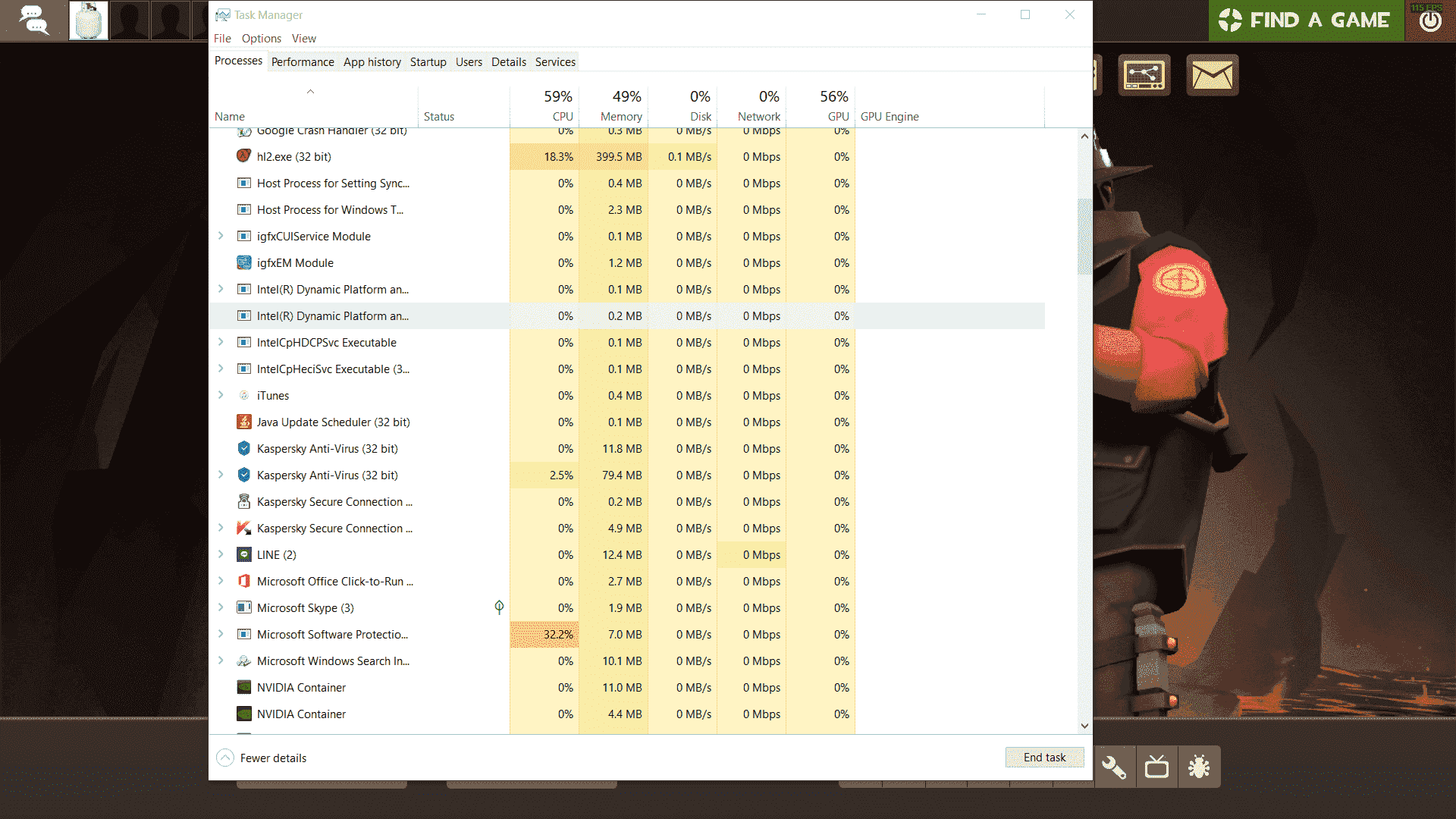Click the game TV replay icon

[x=1156, y=767]
